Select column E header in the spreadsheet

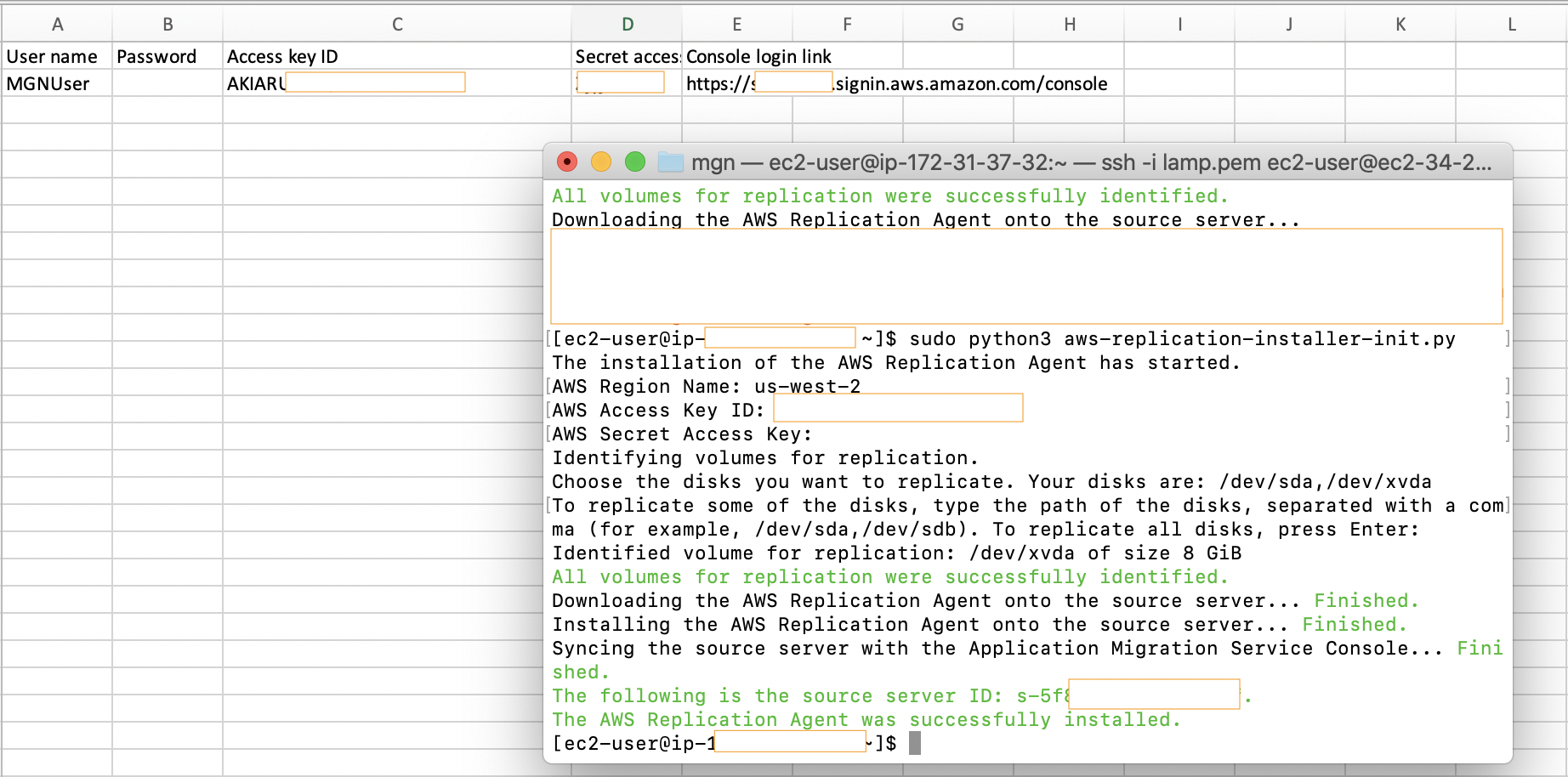(x=737, y=25)
